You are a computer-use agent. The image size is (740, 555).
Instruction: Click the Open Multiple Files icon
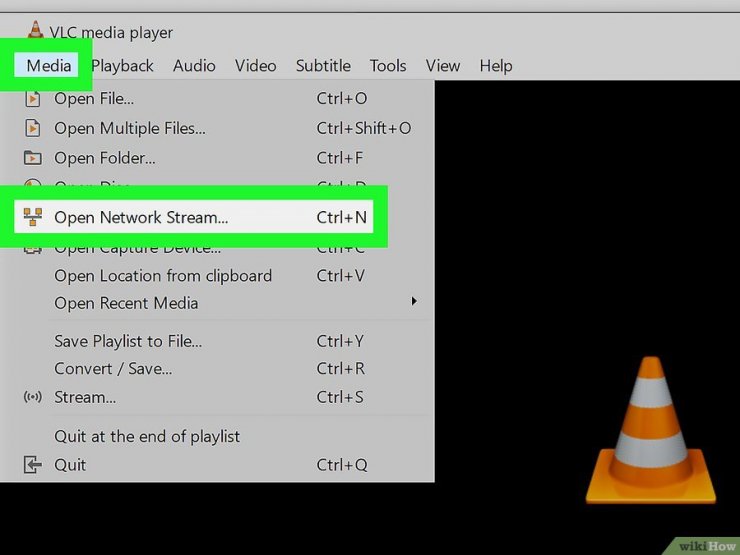coord(33,128)
